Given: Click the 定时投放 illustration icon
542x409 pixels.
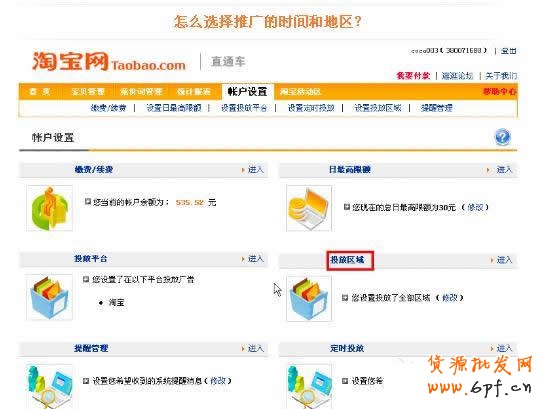Looking at the screenshot, I should 309,387.
